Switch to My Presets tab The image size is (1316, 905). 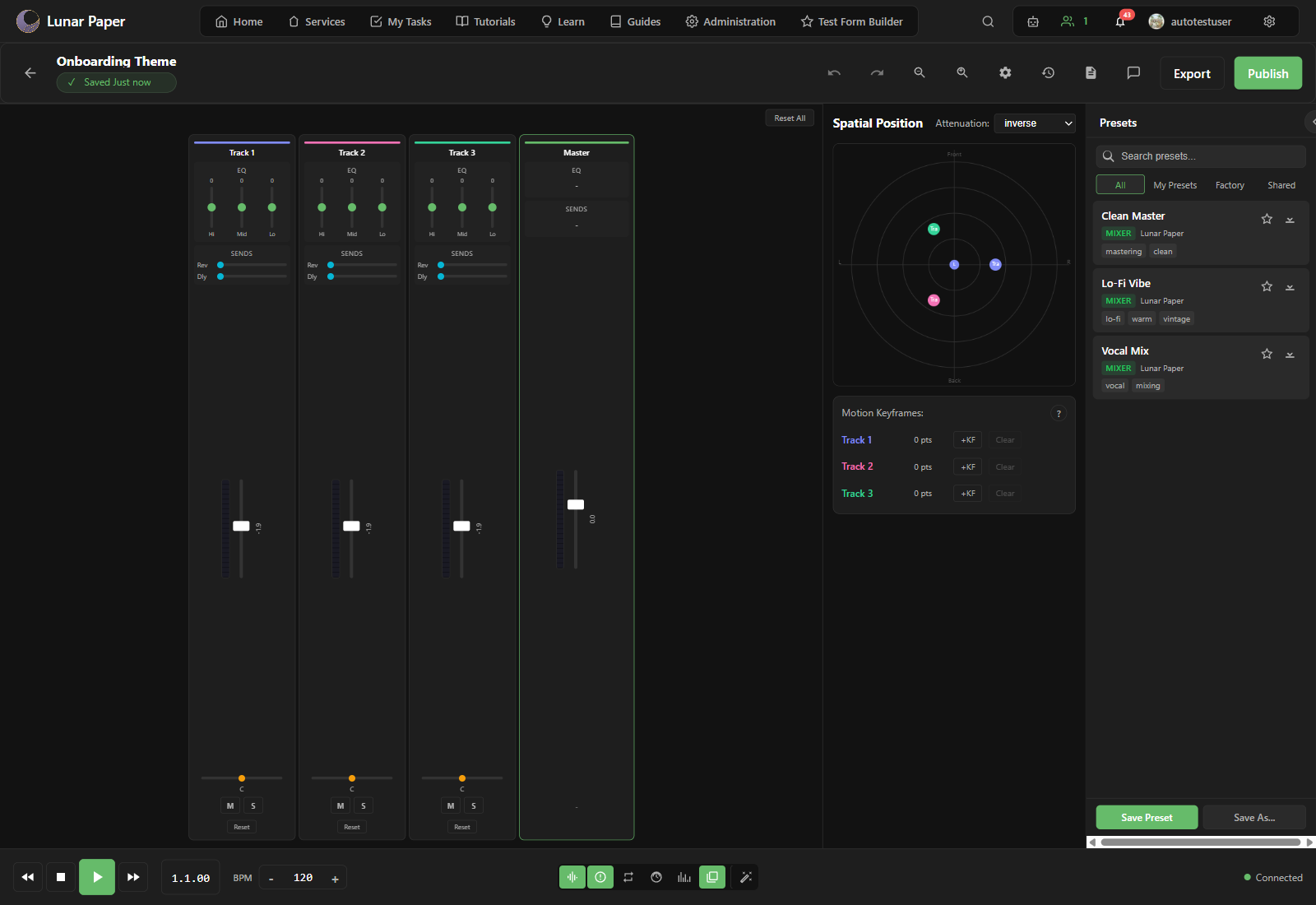[x=1175, y=185]
